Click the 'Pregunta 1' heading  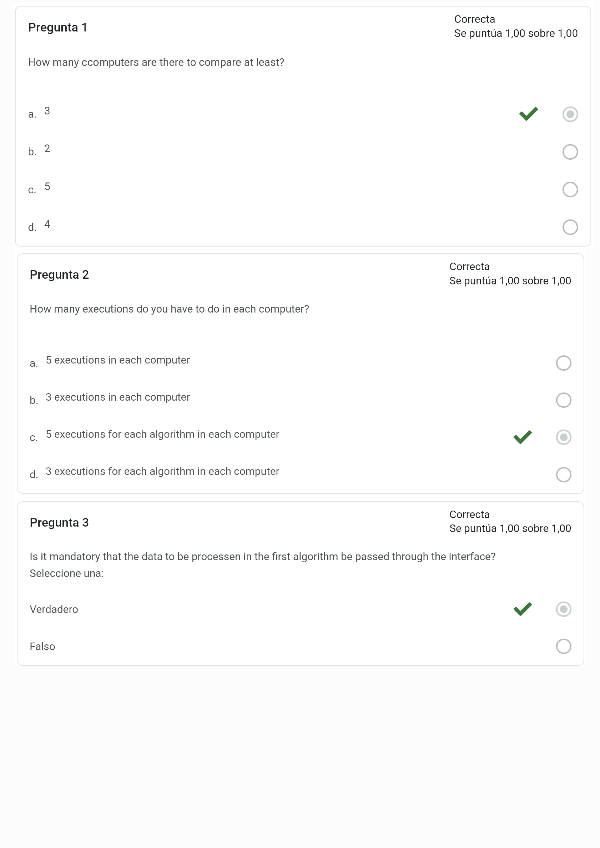(58, 27)
